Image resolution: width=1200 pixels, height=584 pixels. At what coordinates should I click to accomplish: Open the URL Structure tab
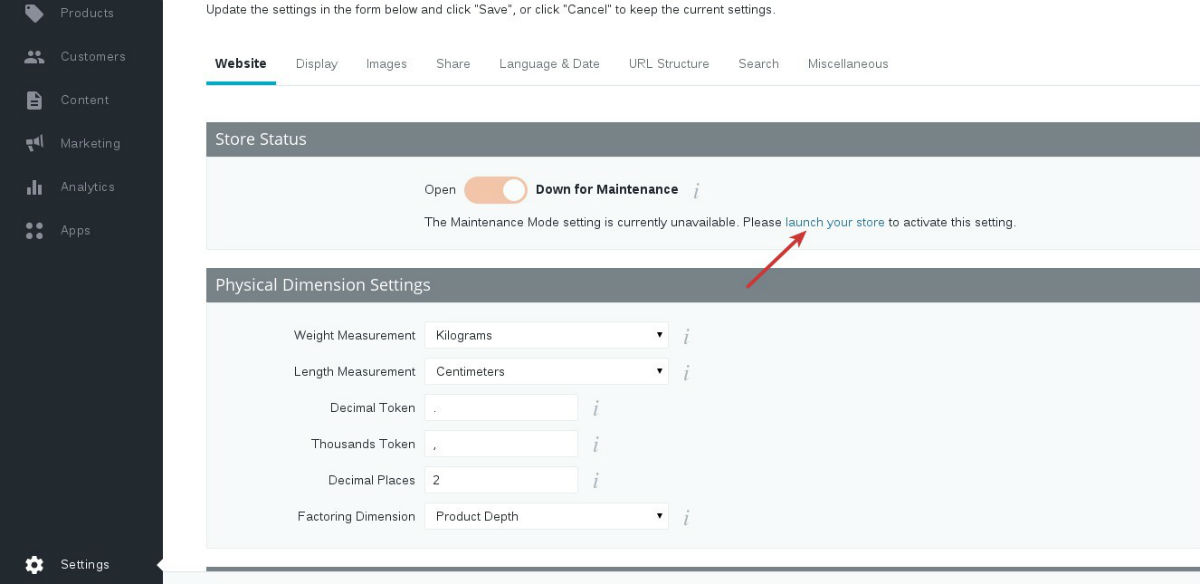coord(669,64)
